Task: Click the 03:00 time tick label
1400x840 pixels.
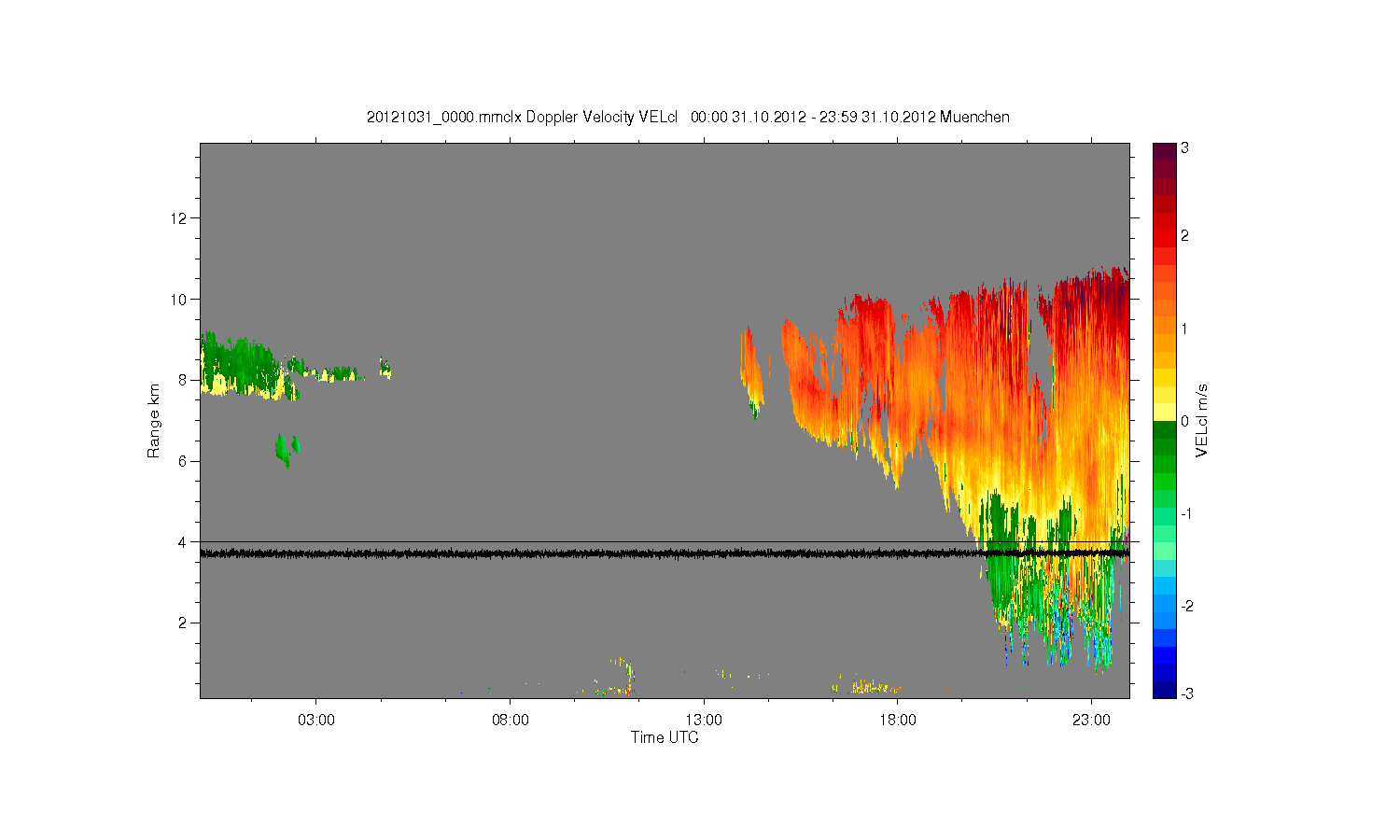Action: pos(315,721)
